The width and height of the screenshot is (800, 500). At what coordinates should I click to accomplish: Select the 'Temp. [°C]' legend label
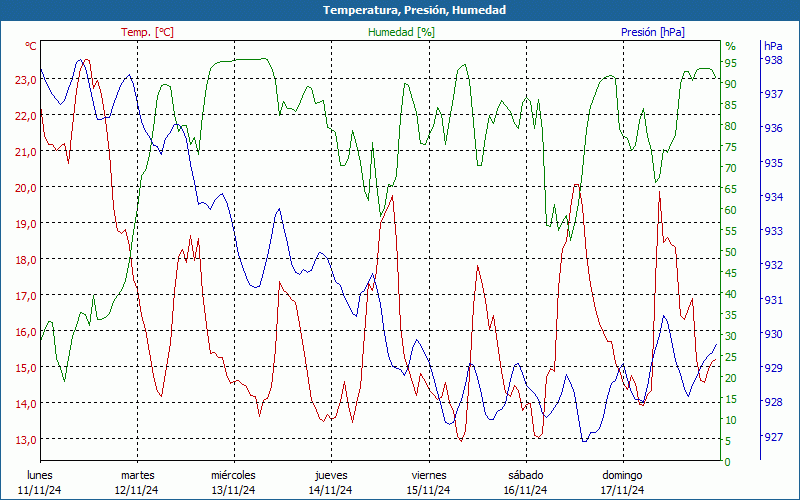pyautogui.click(x=147, y=32)
